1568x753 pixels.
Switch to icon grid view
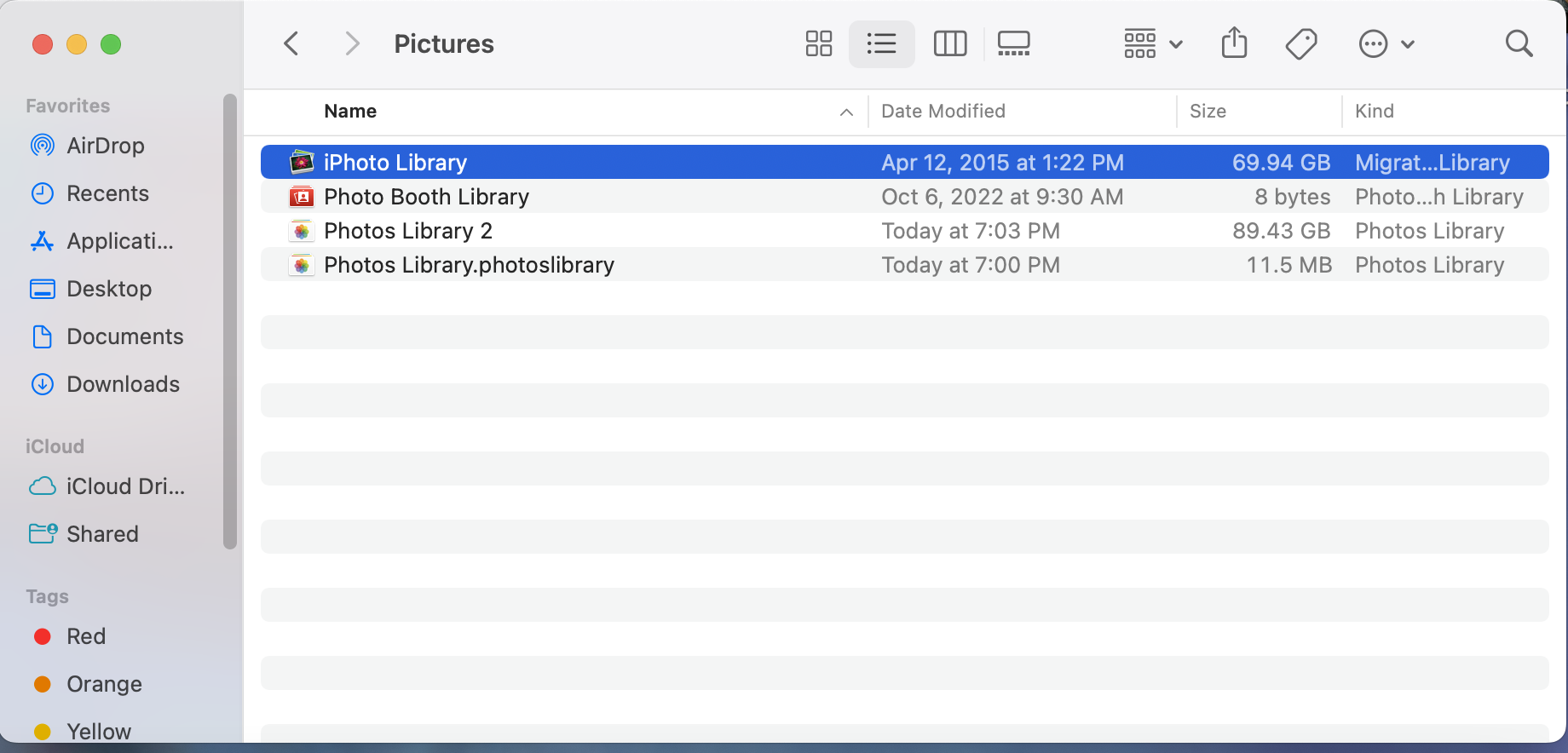pyautogui.click(x=818, y=43)
